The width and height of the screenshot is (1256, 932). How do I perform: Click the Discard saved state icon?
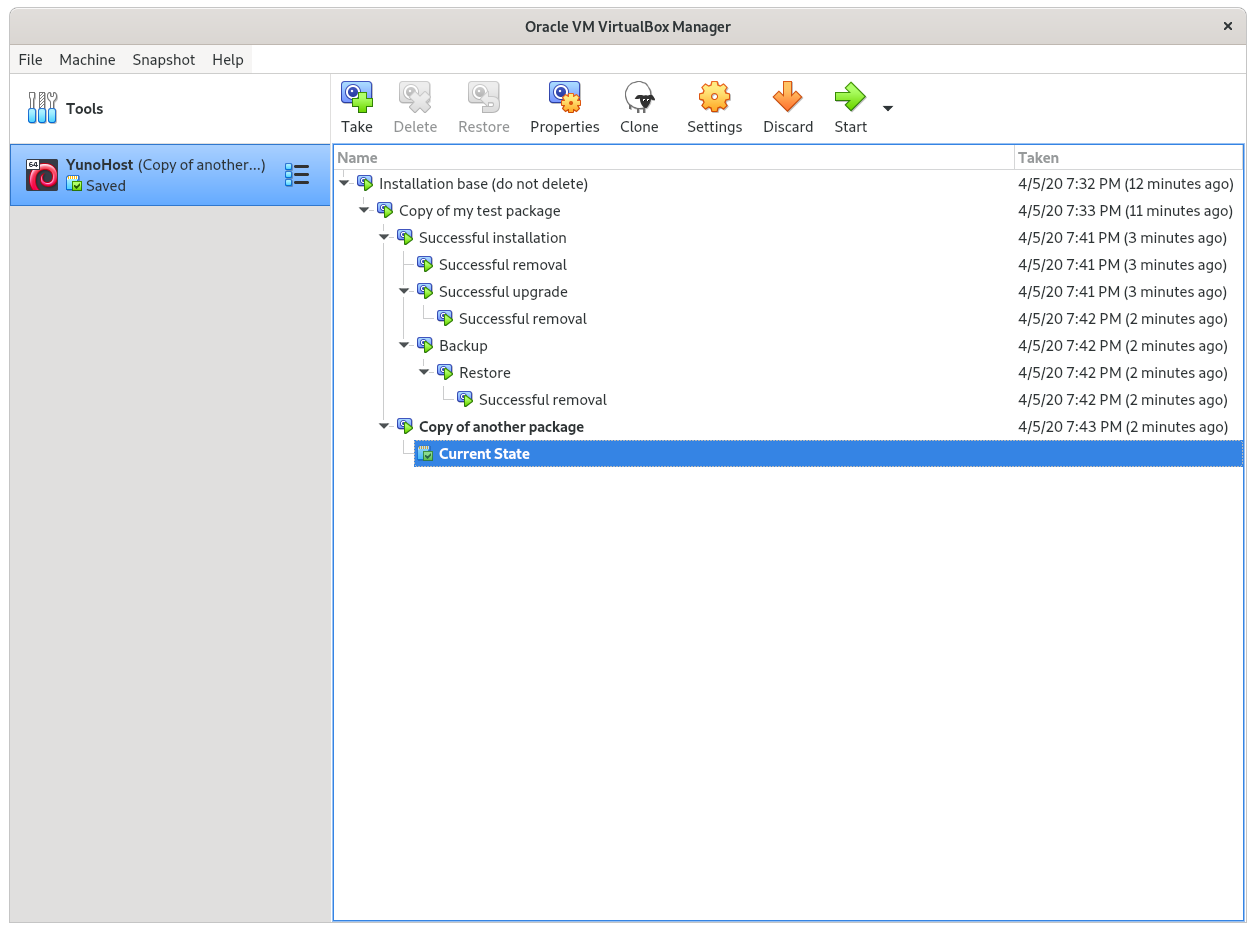[787, 98]
